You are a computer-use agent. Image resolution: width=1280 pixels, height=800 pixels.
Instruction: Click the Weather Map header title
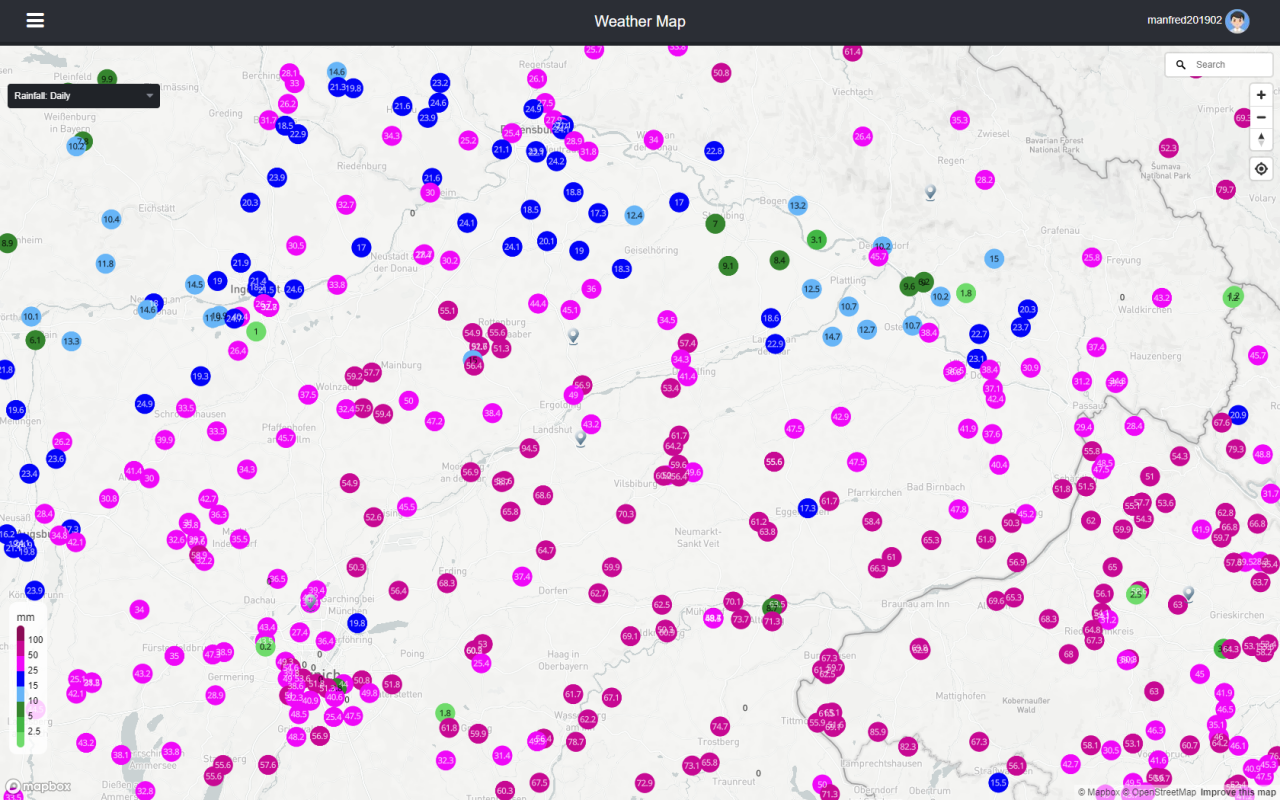(x=639, y=22)
